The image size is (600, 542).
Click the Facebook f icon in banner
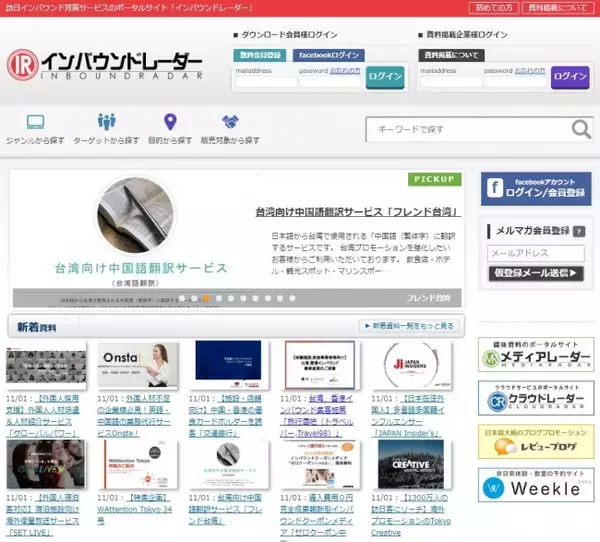(494, 188)
